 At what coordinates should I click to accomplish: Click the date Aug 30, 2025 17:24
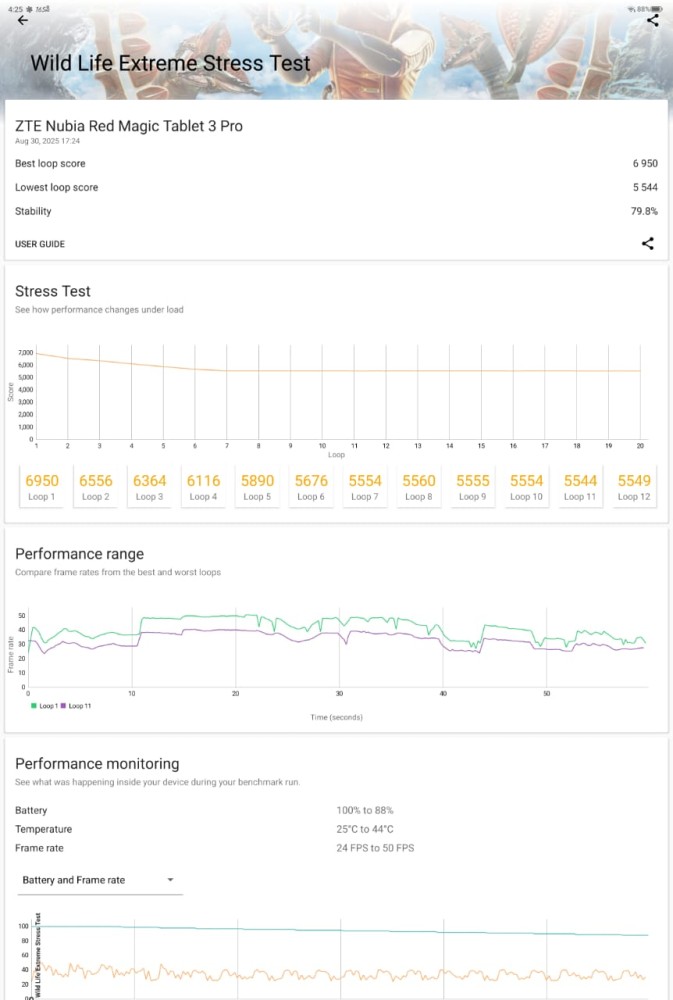(x=47, y=141)
